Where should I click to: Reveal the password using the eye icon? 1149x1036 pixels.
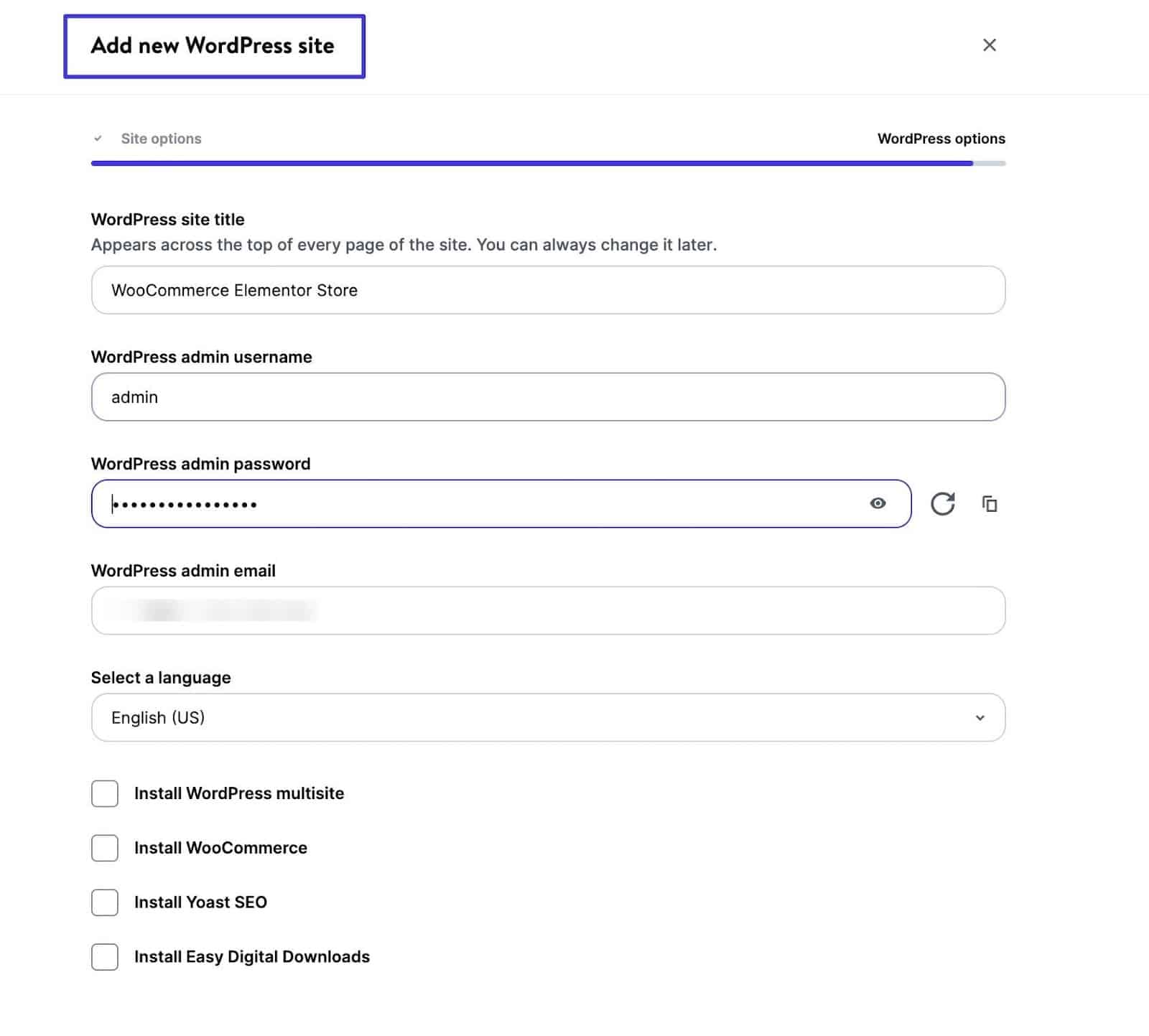click(x=878, y=503)
